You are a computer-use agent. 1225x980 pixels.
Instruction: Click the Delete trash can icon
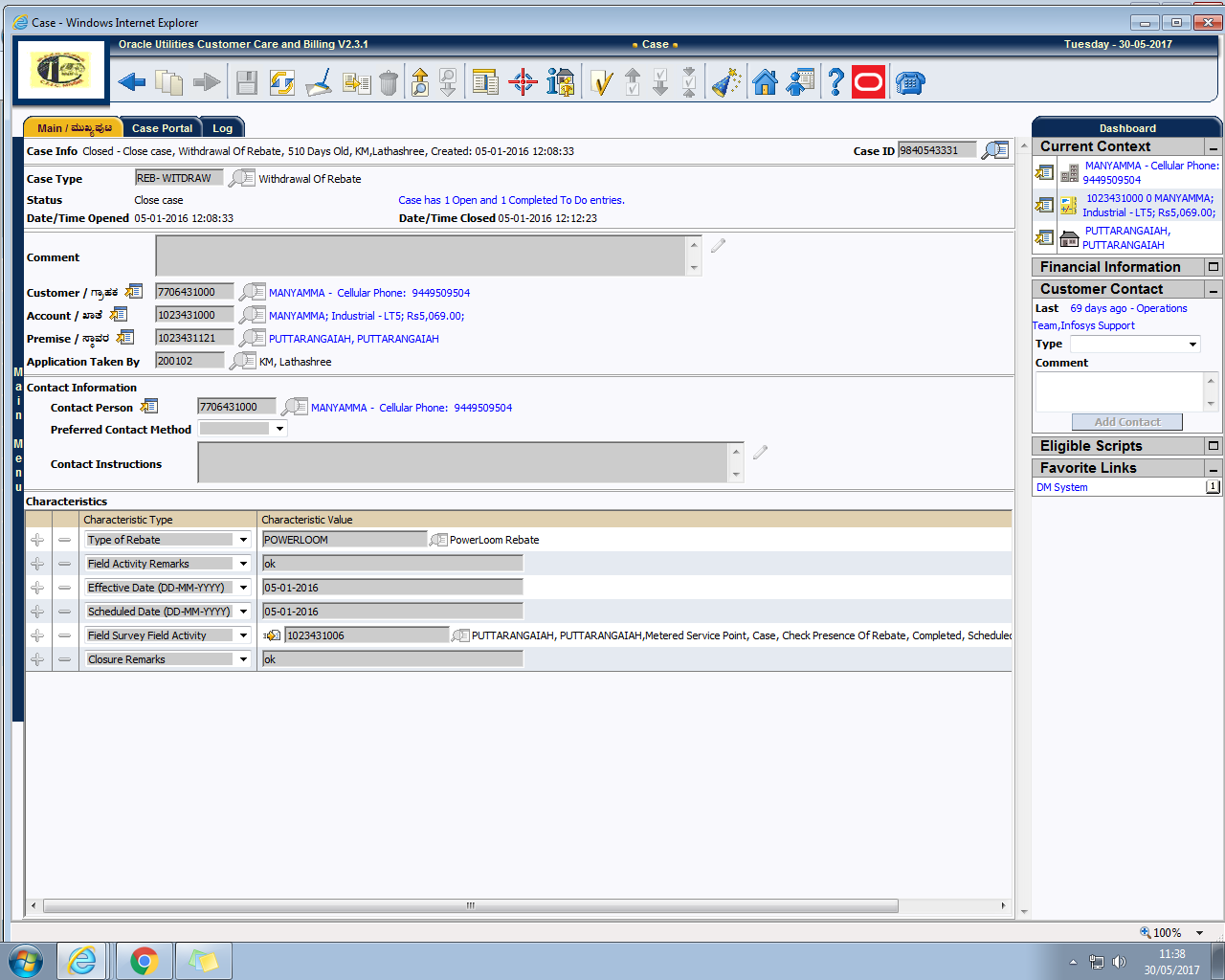point(388,83)
